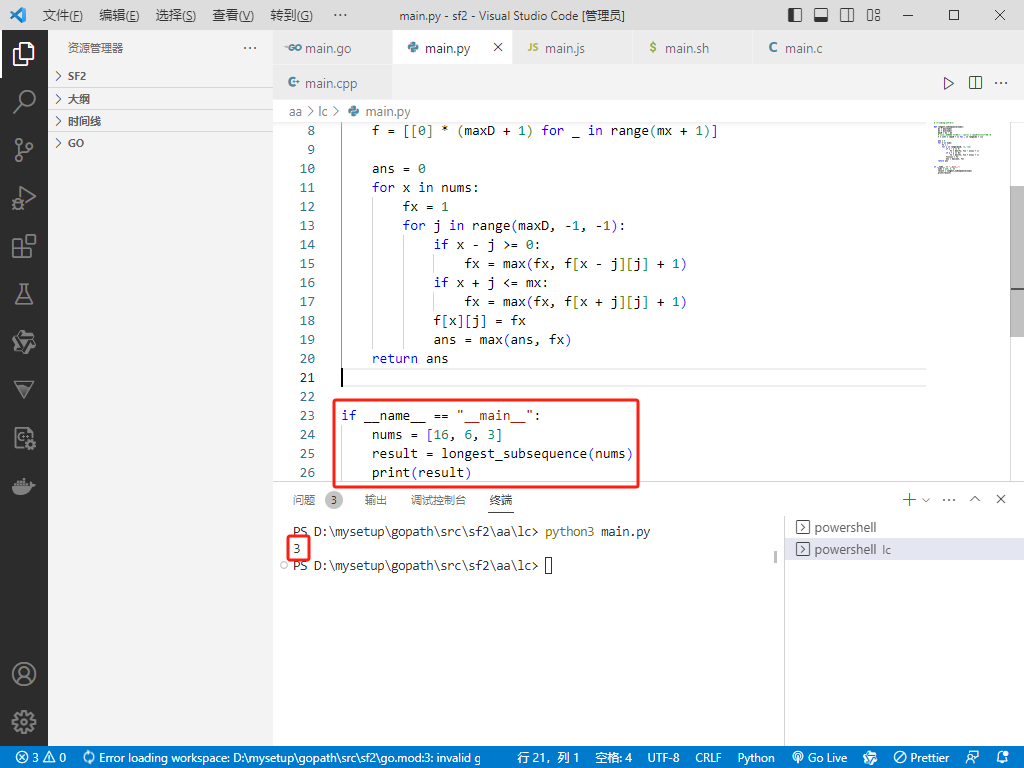Select the powershell lc terminal entry
Screen dimensions: 1024x768
pos(904,549)
